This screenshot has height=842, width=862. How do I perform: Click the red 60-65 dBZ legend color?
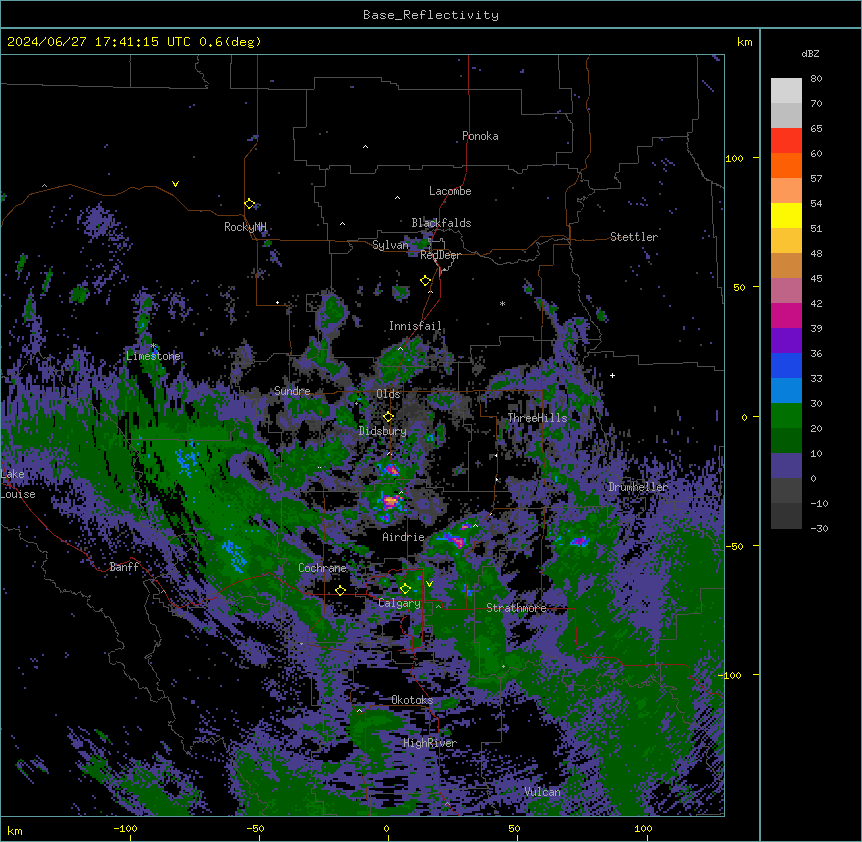point(786,141)
